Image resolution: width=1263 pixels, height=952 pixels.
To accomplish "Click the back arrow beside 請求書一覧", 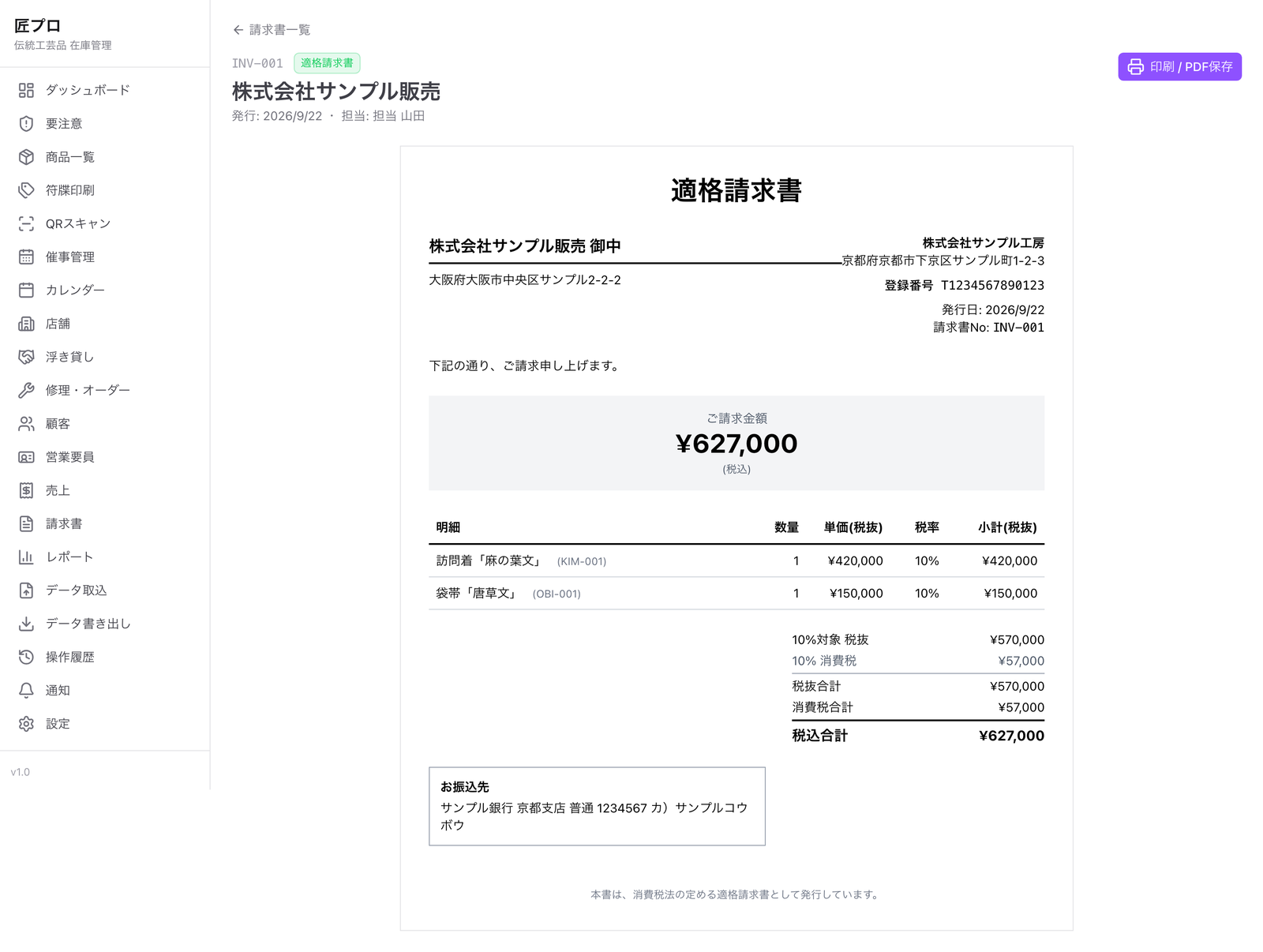I will click(238, 30).
